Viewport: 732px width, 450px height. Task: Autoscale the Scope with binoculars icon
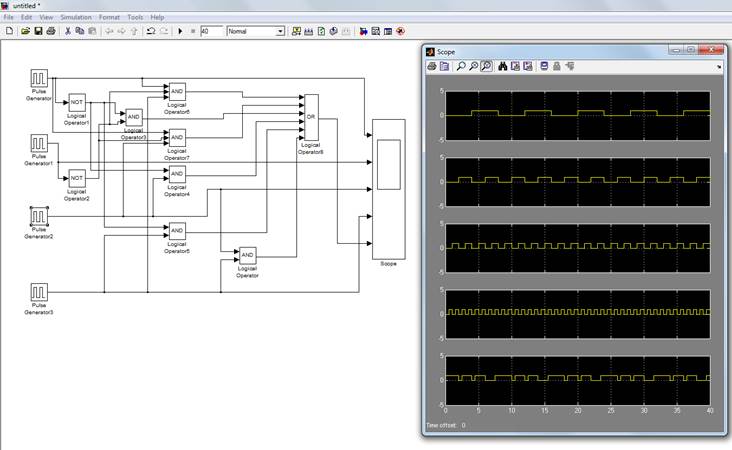point(503,66)
